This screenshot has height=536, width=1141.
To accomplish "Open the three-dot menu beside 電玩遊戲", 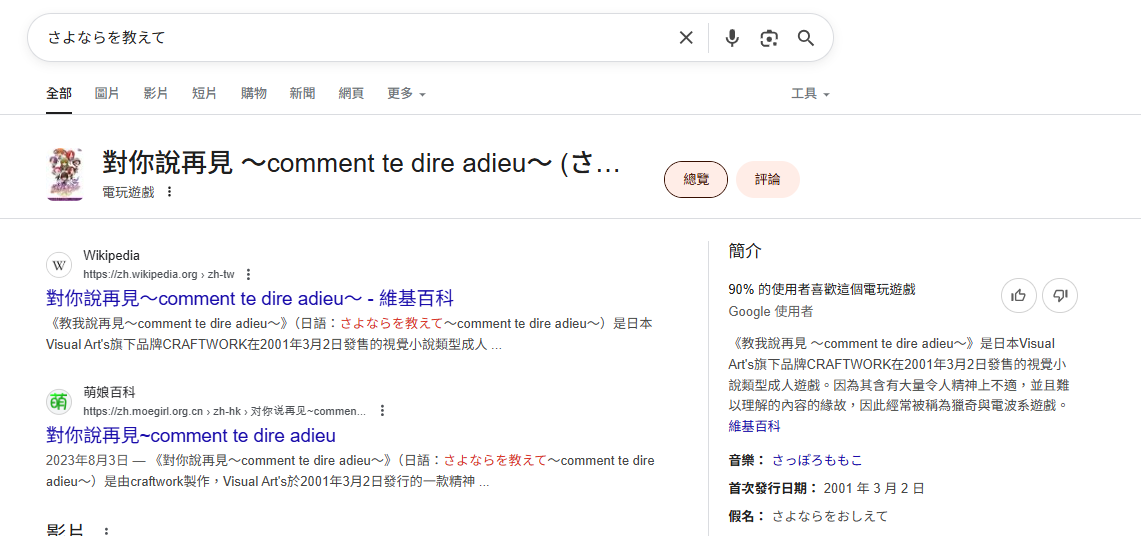I will (169, 192).
